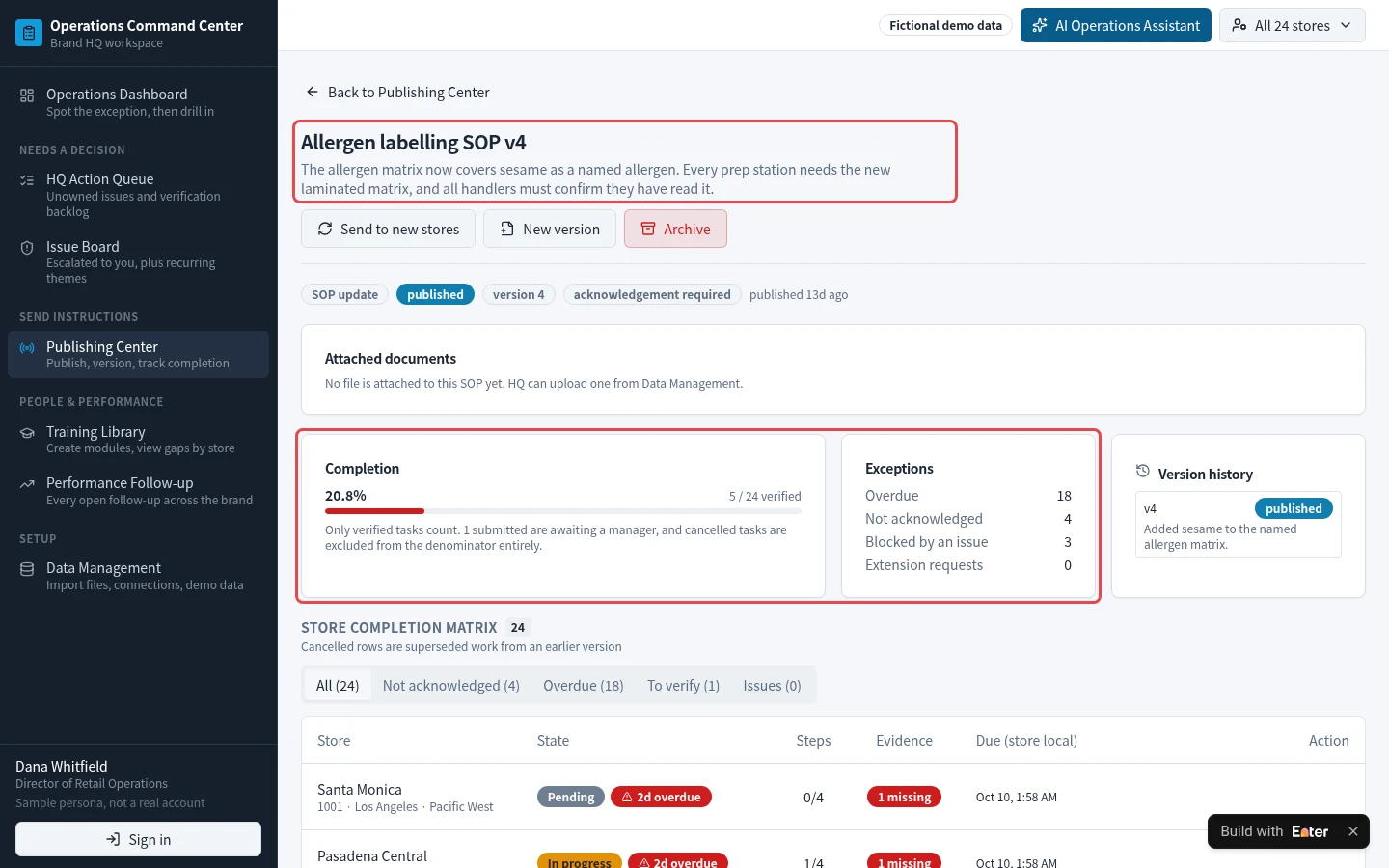Click the HQ Action Queue checklist icon
Viewport: 1389px width, 868px height.
[x=27, y=179]
